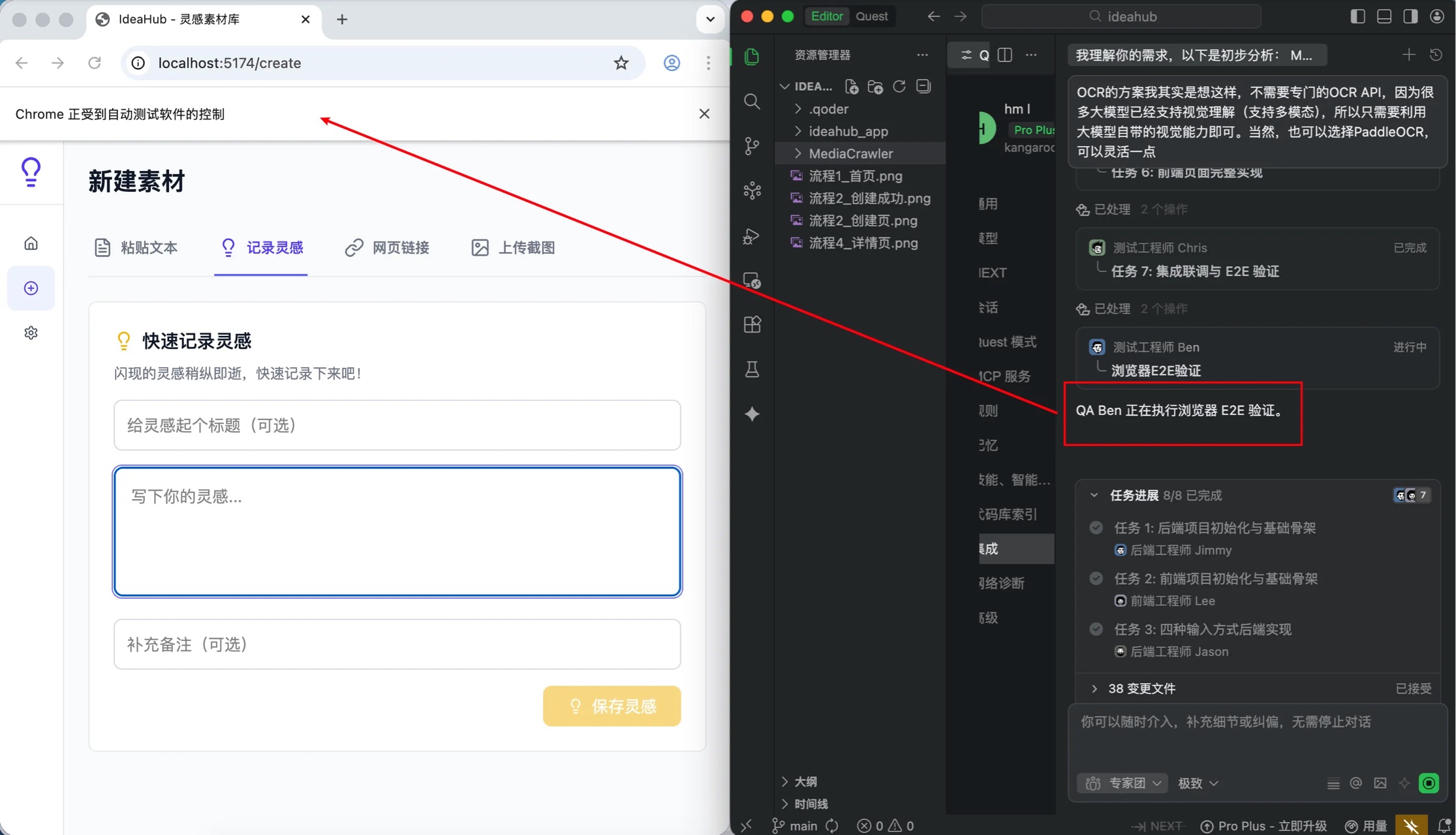Open Source Control in activity bar

pyautogui.click(x=752, y=145)
